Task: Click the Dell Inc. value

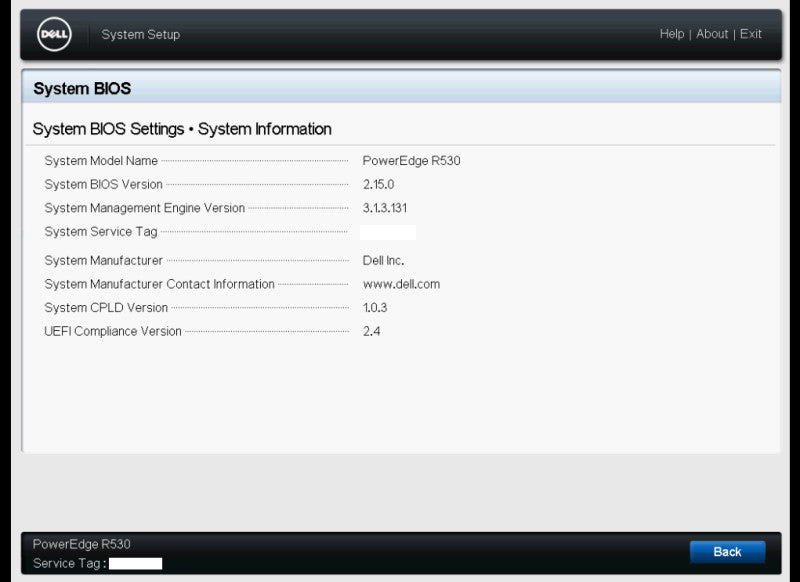Action: [x=383, y=261]
